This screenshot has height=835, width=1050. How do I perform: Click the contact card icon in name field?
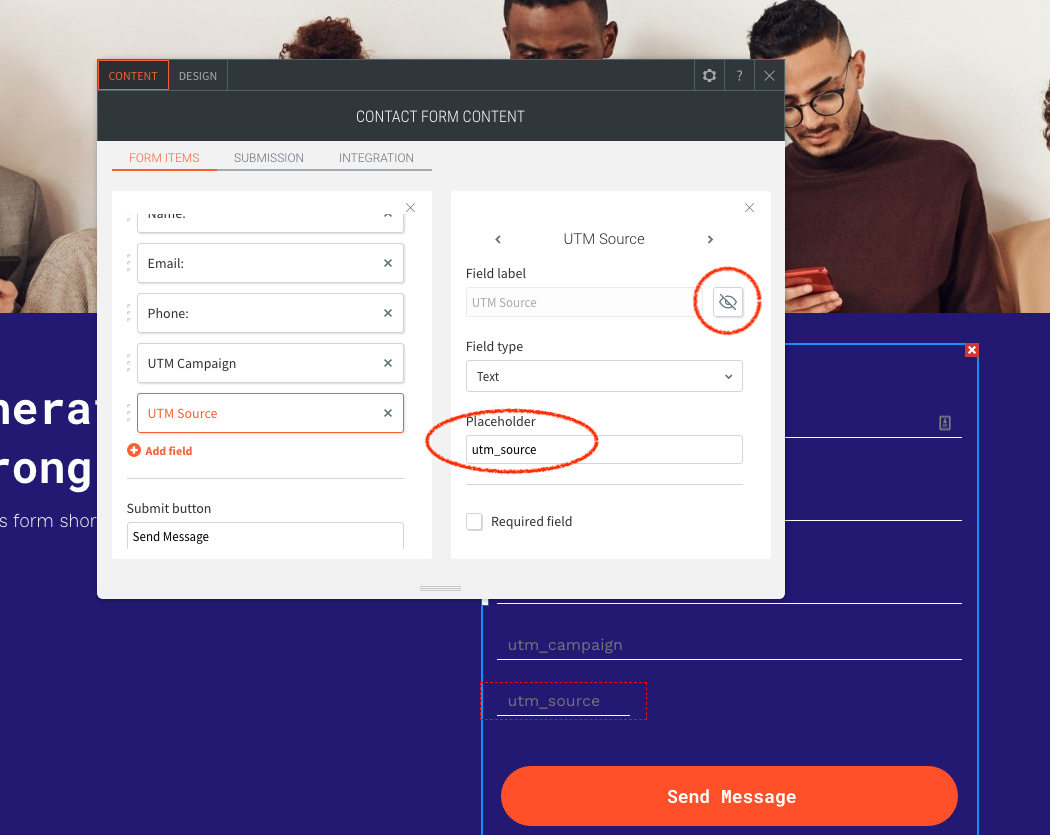pos(945,423)
